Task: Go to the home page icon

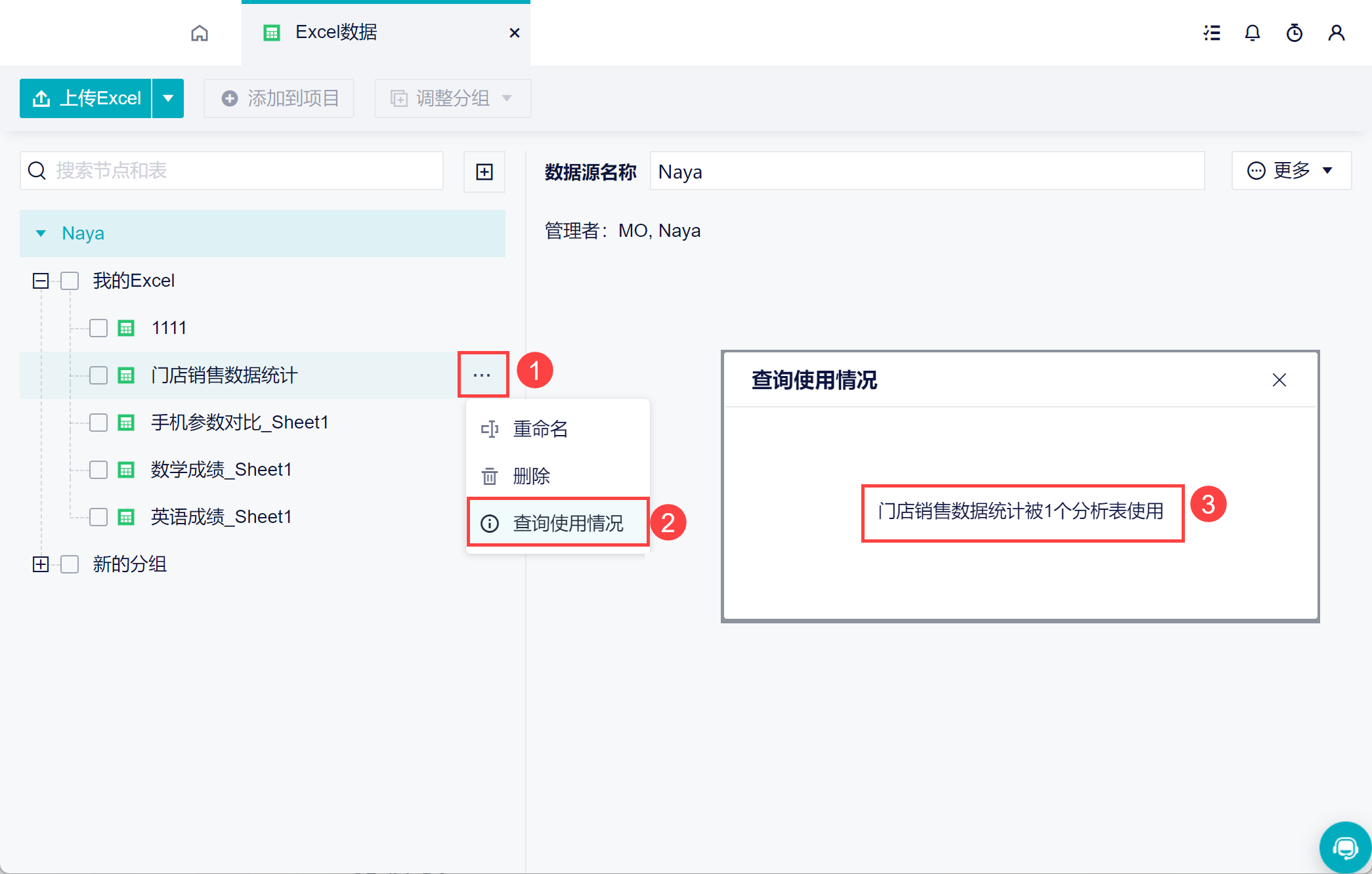Action: pos(200,33)
